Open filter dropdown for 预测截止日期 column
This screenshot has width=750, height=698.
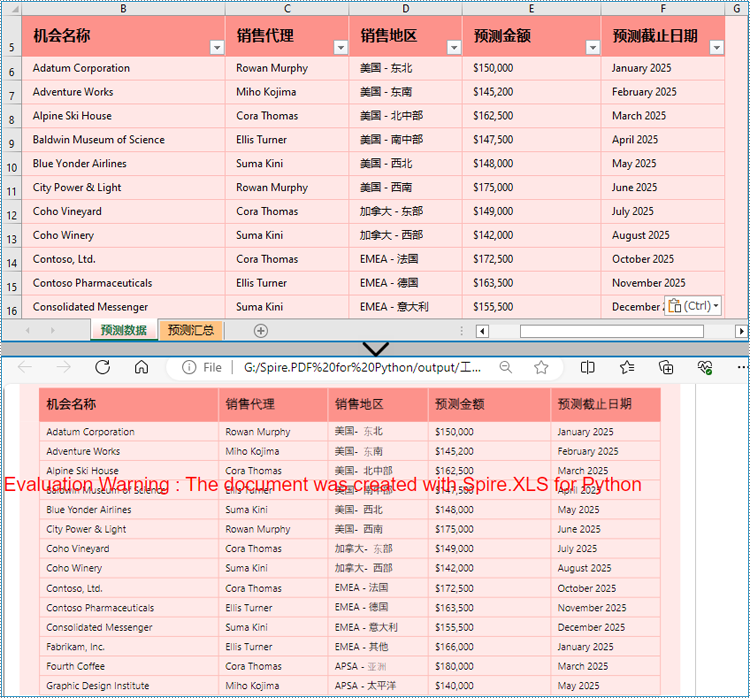717,47
